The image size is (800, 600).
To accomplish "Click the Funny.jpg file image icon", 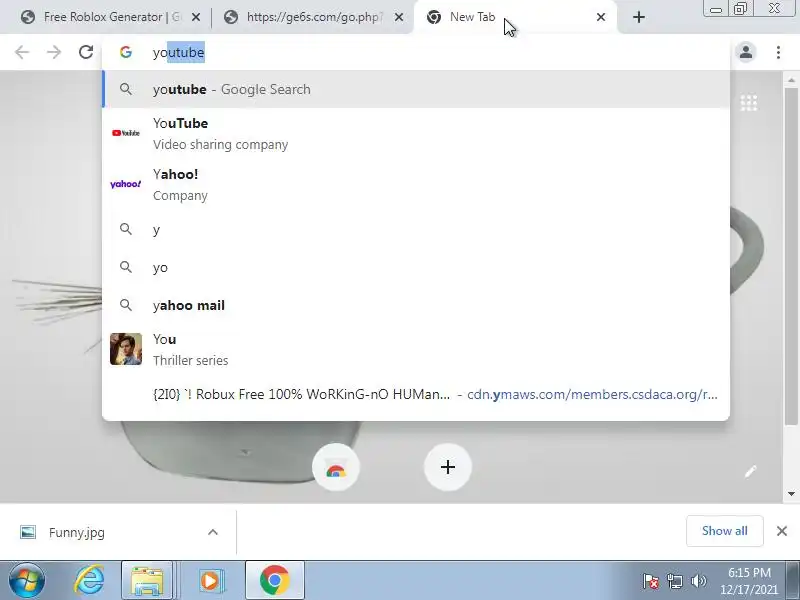I will [28, 532].
